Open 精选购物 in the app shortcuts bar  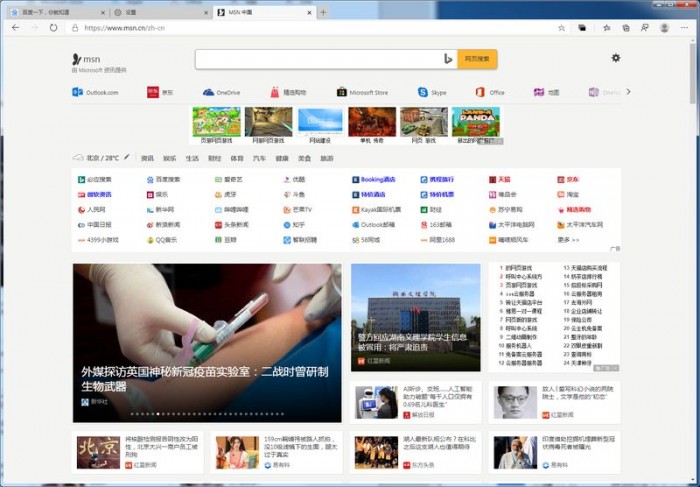click(288, 92)
